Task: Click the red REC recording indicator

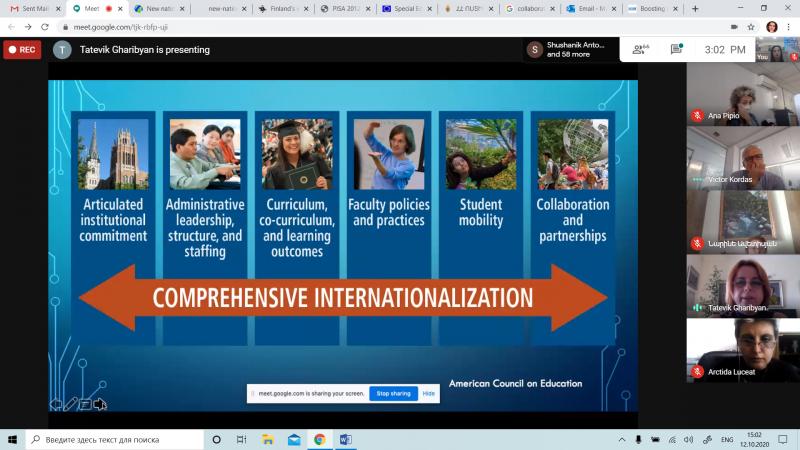Action: click(x=22, y=49)
